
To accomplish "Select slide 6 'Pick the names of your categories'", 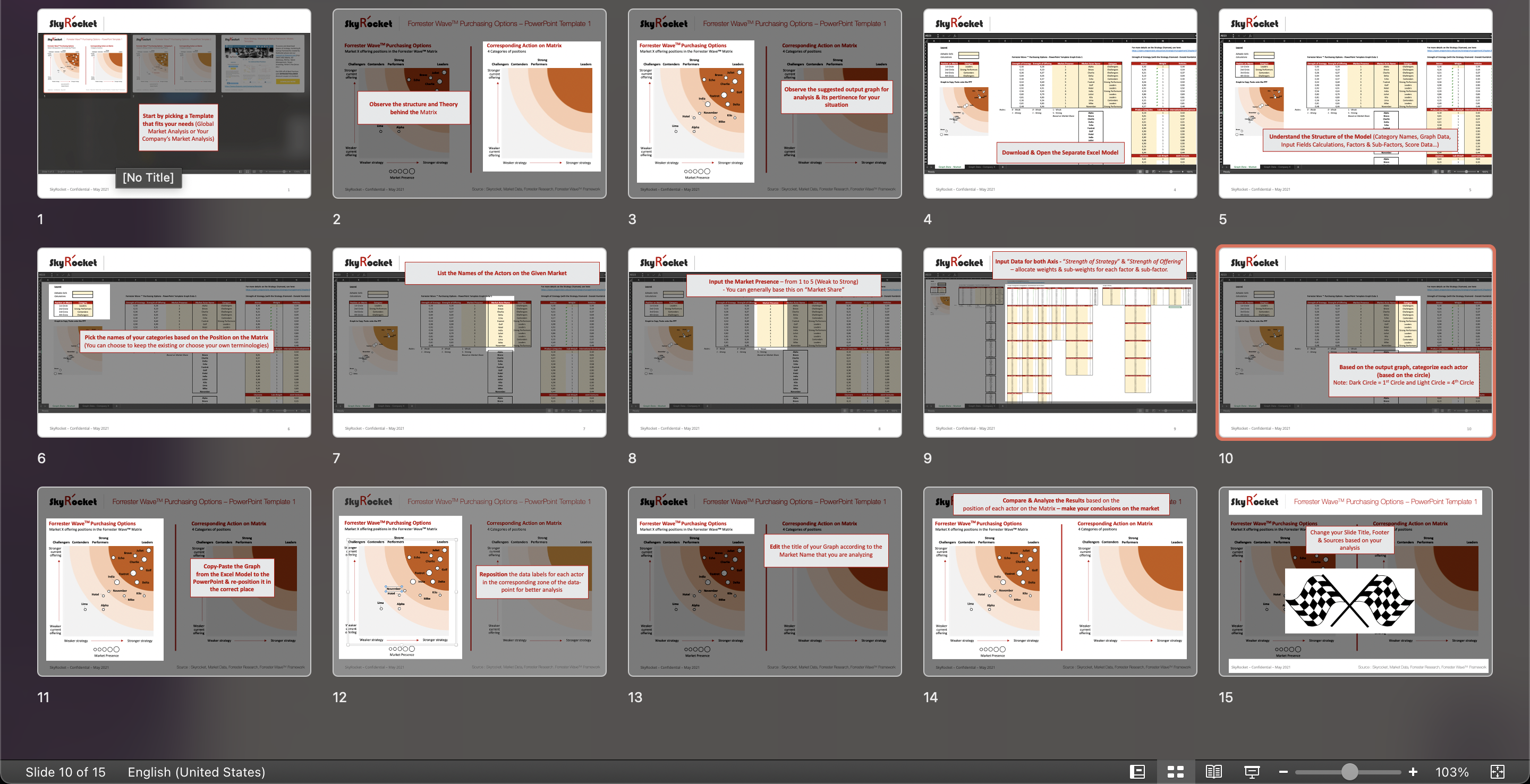I will click(x=174, y=343).
